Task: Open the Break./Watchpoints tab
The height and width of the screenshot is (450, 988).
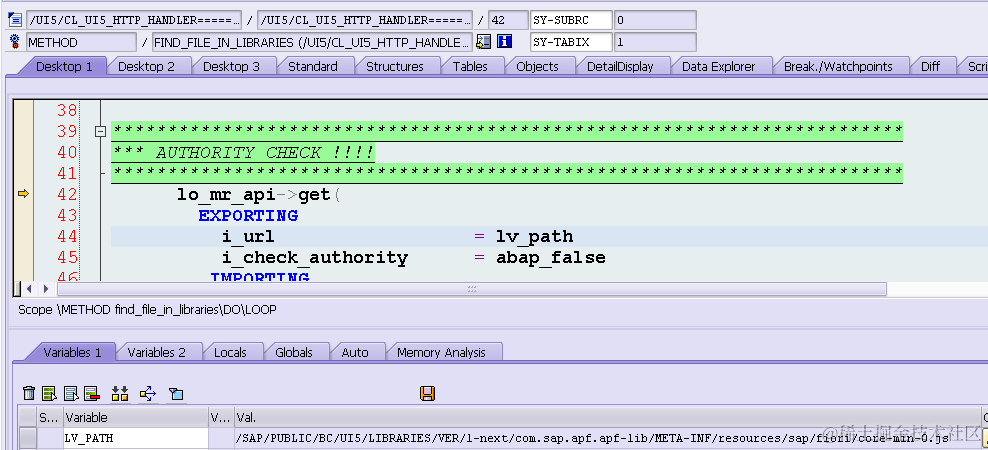Action: click(x=838, y=66)
